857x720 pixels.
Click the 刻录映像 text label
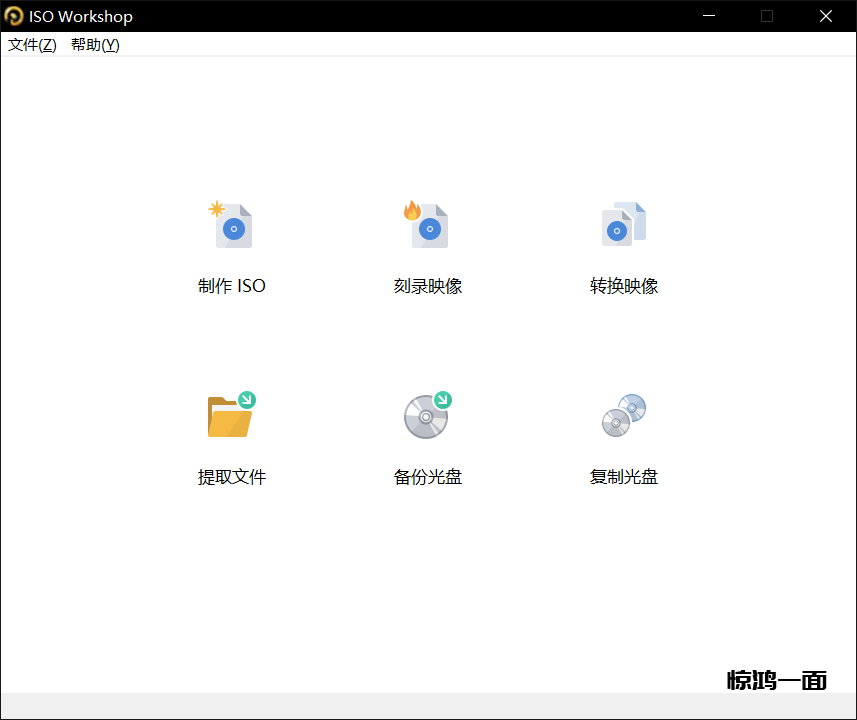(428, 286)
